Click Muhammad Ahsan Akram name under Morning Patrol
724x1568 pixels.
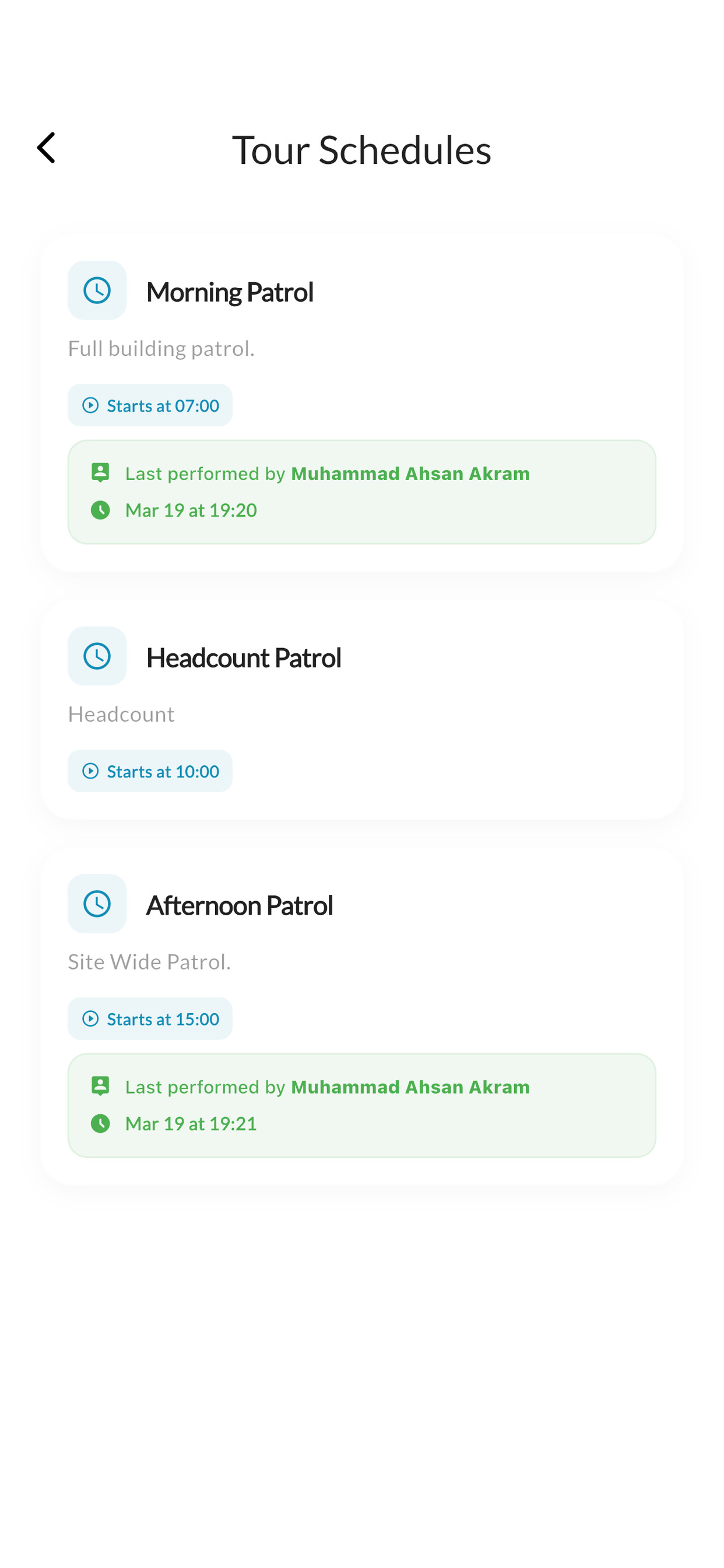(x=410, y=474)
